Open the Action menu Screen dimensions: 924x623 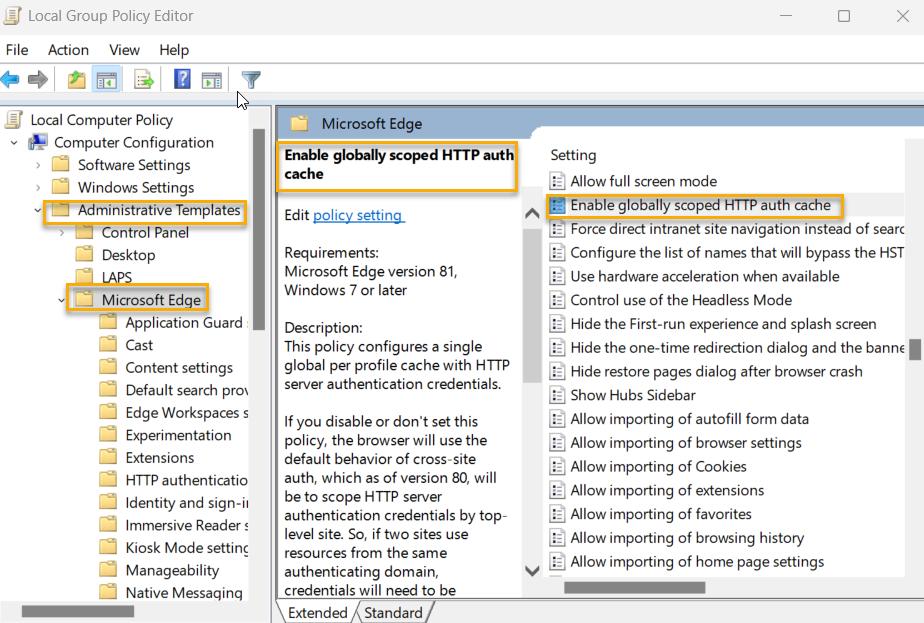(x=68, y=49)
